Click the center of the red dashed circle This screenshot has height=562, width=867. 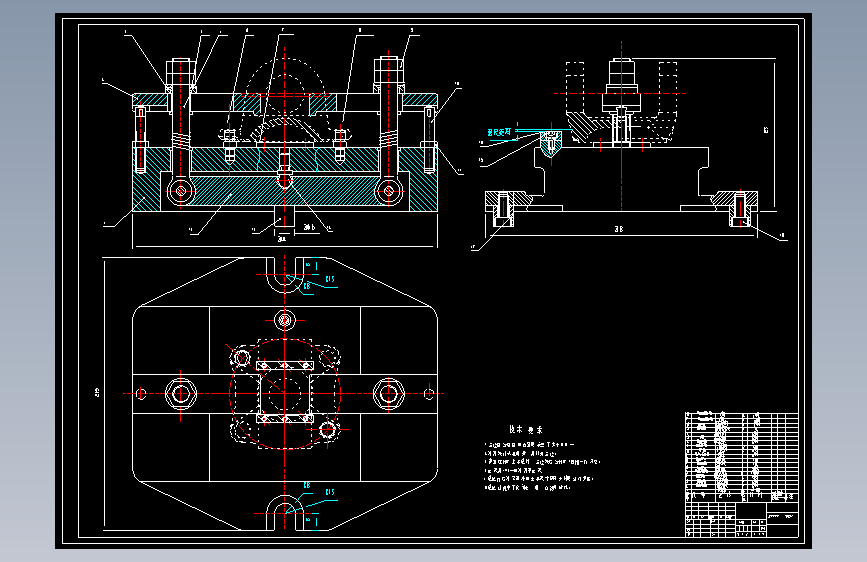point(285,393)
